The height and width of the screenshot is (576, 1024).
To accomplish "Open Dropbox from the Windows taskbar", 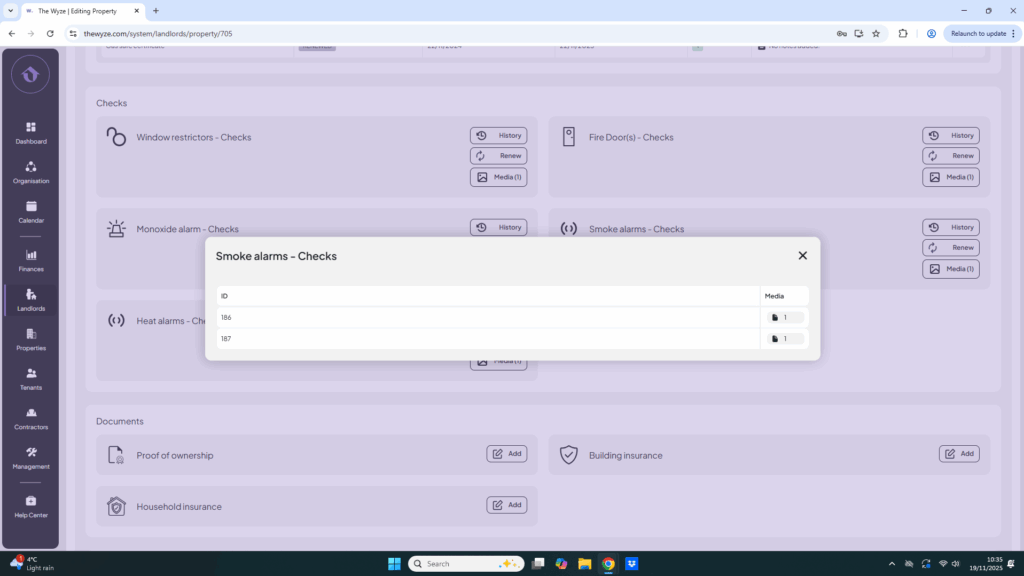I will 632,564.
